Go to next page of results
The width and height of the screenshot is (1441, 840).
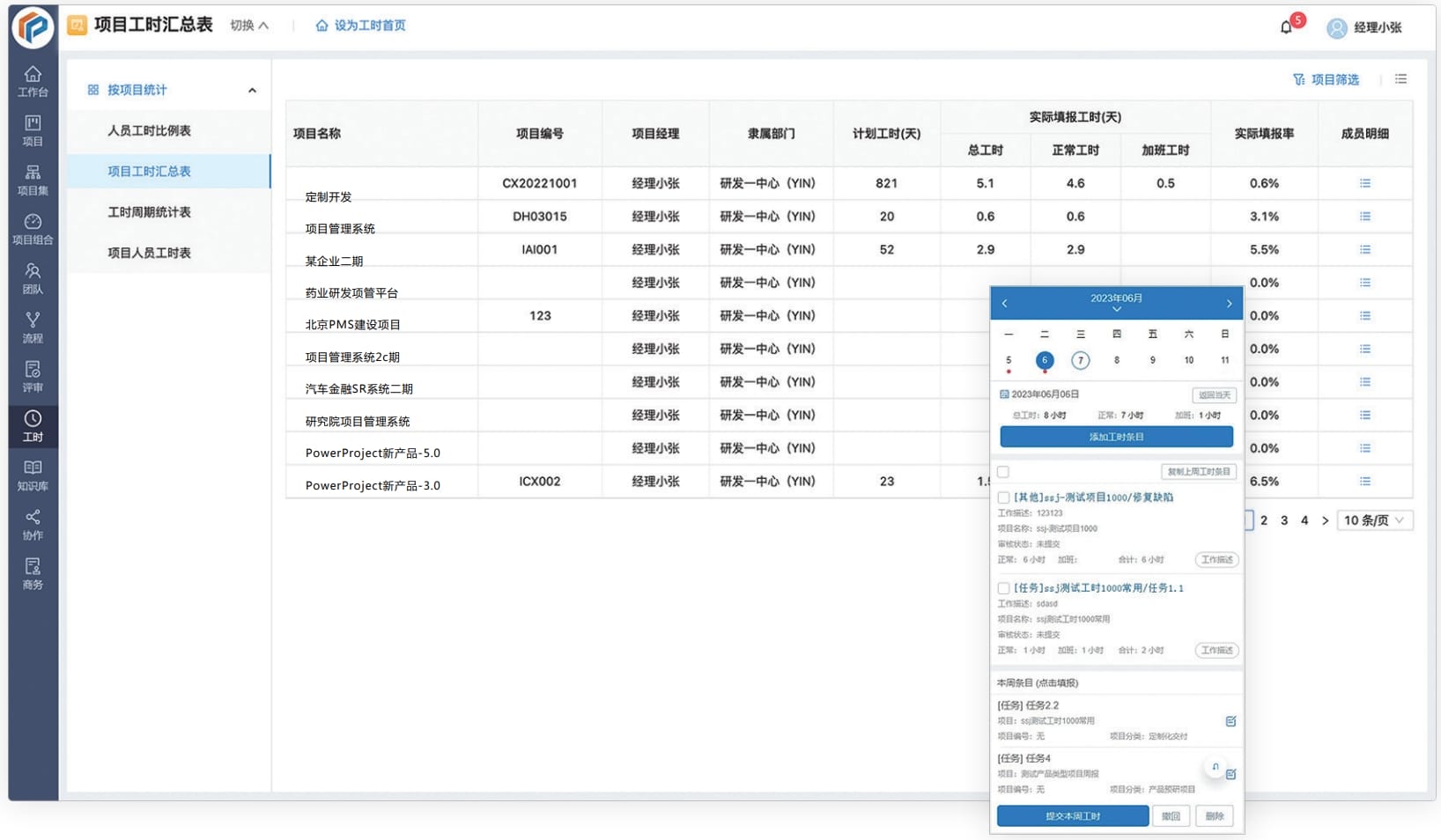(x=1325, y=520)
